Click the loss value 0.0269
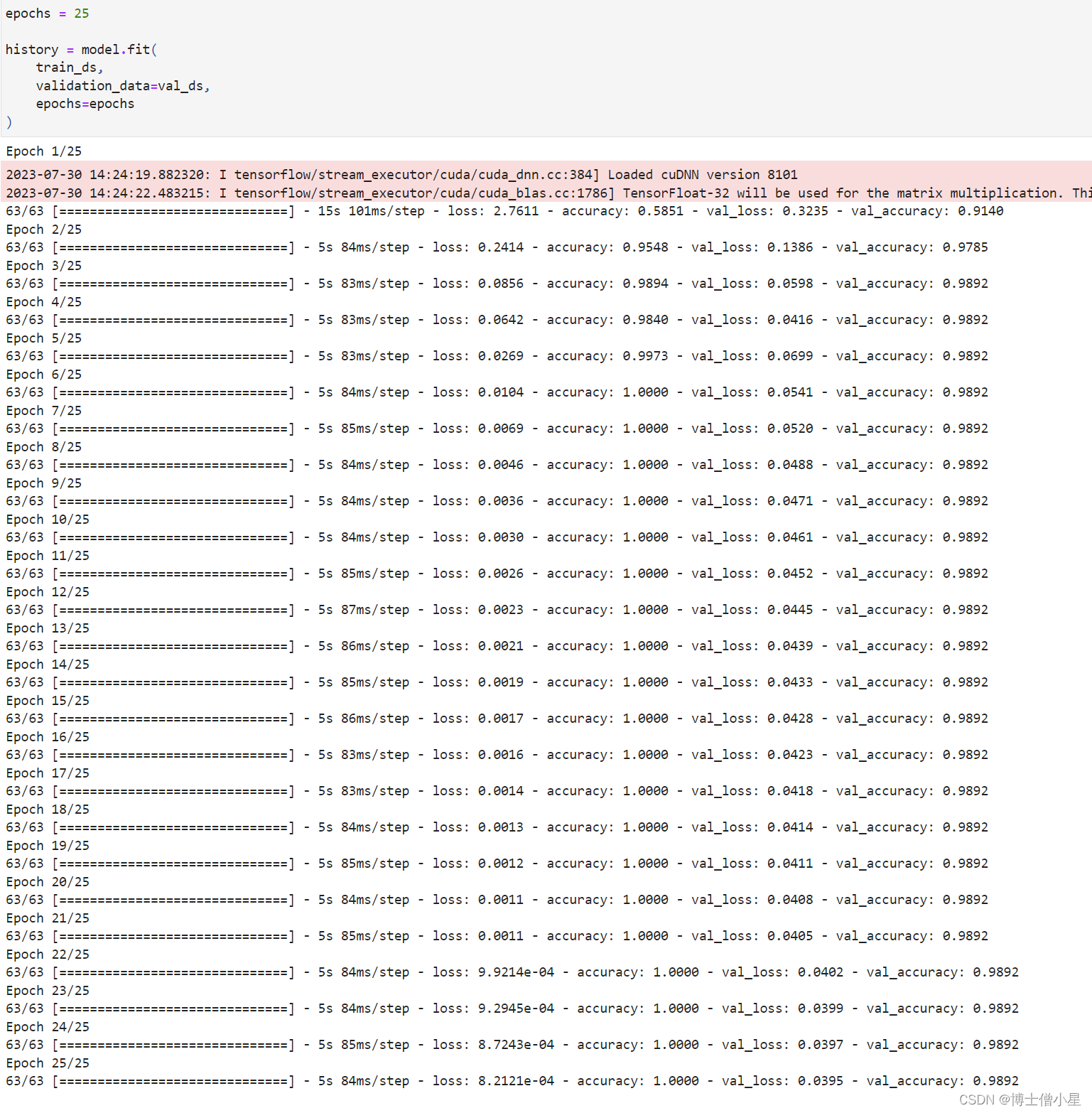 tap(501, 356)
